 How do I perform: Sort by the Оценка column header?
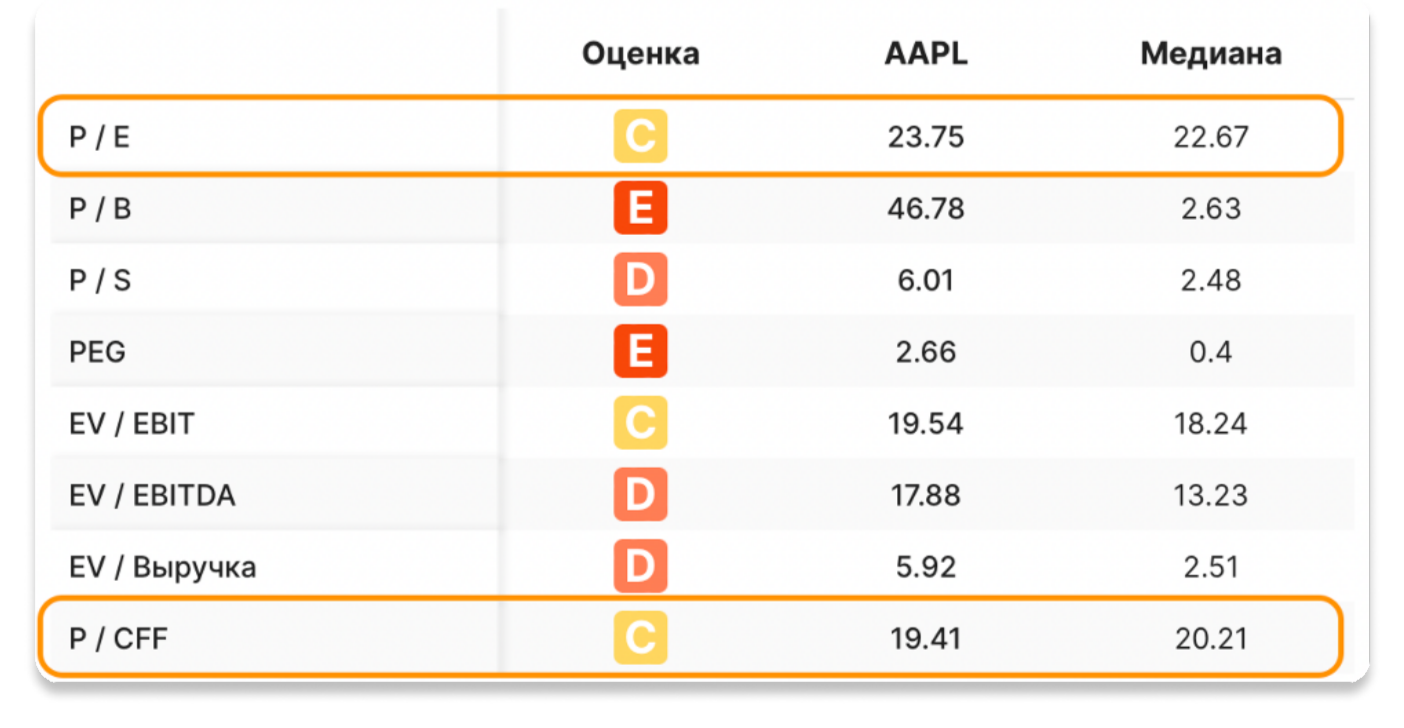640,54
